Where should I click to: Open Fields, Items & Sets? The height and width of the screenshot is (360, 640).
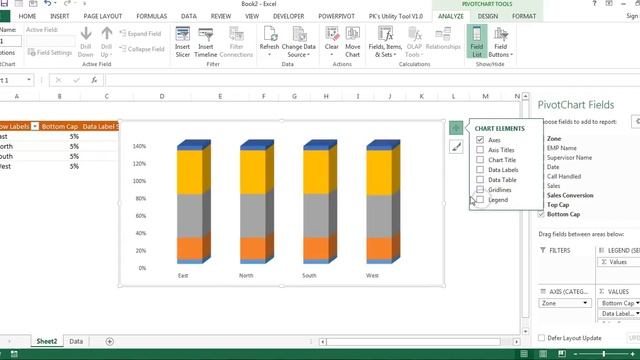(x=385, y=42)
